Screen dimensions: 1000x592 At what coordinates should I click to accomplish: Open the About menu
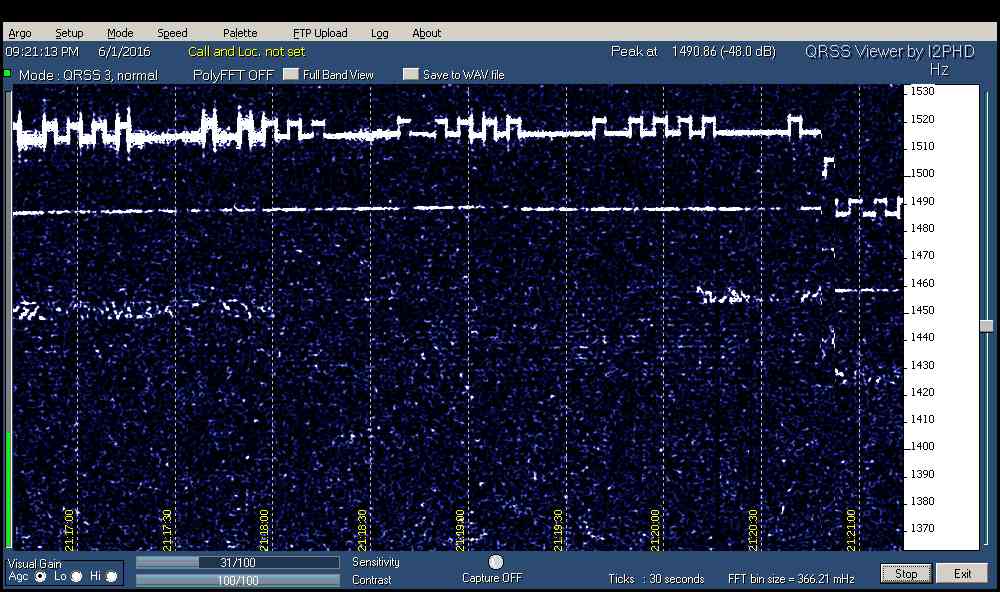[427, 33]
